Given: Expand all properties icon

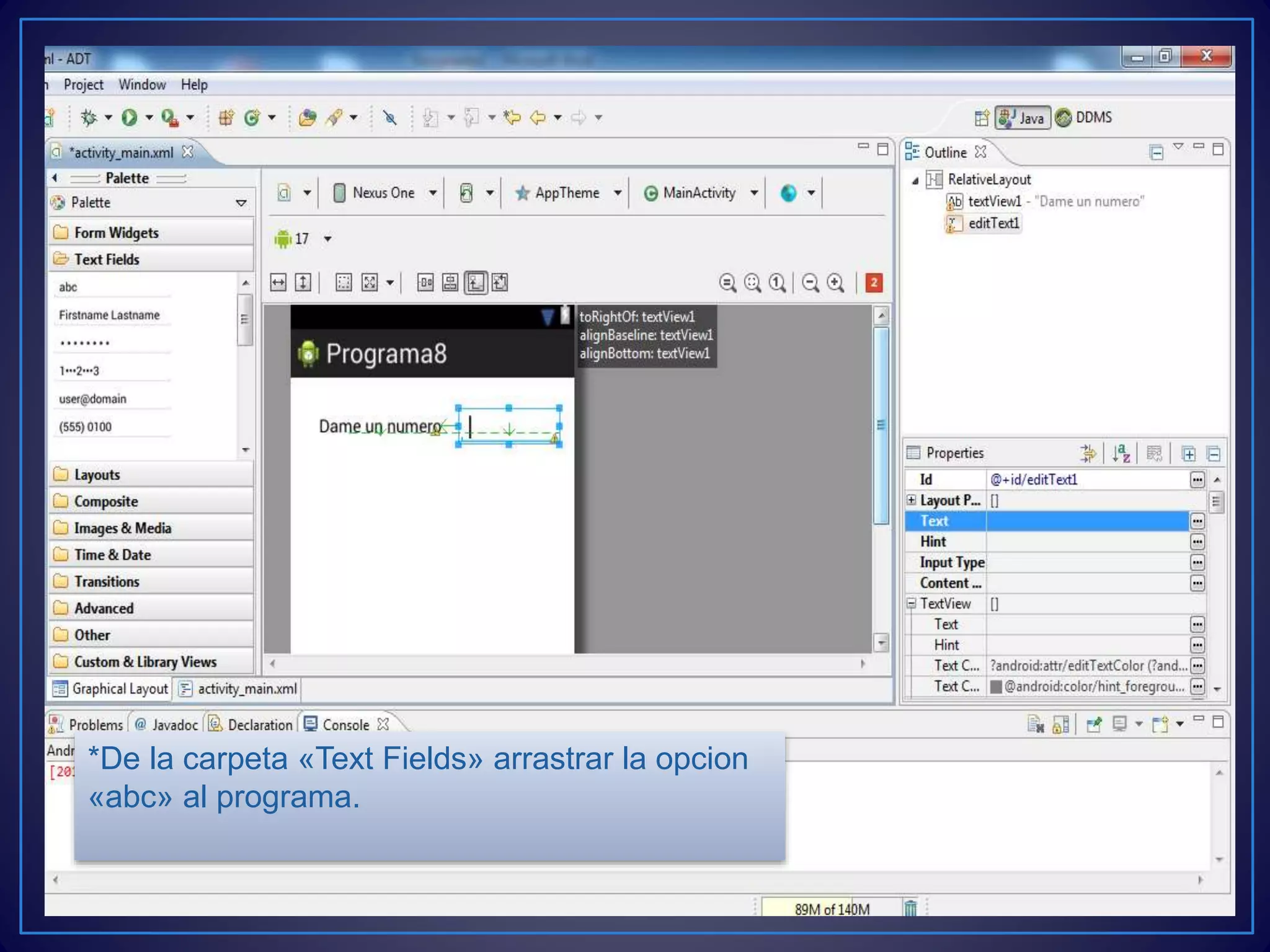Looking at the screenshot, I should coord(1188,454).
